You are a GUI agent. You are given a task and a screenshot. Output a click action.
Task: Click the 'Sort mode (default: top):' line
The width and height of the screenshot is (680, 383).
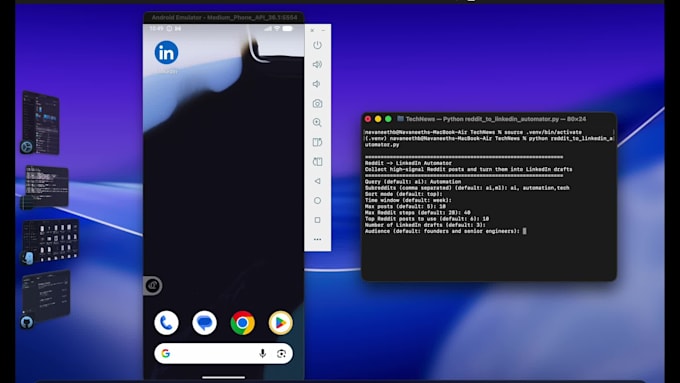coord(404,194)
